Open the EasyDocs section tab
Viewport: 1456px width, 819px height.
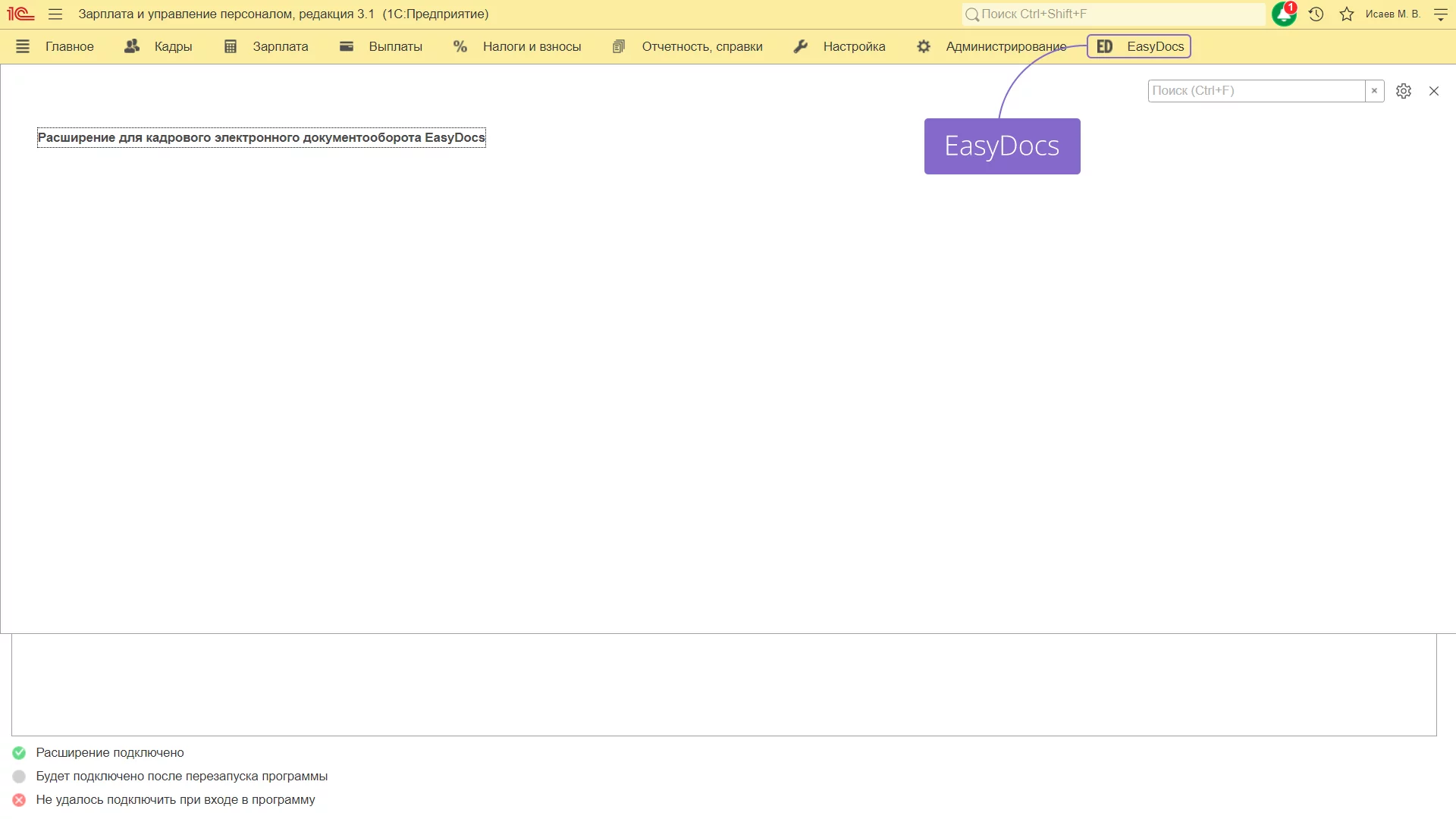(1139, 46)
